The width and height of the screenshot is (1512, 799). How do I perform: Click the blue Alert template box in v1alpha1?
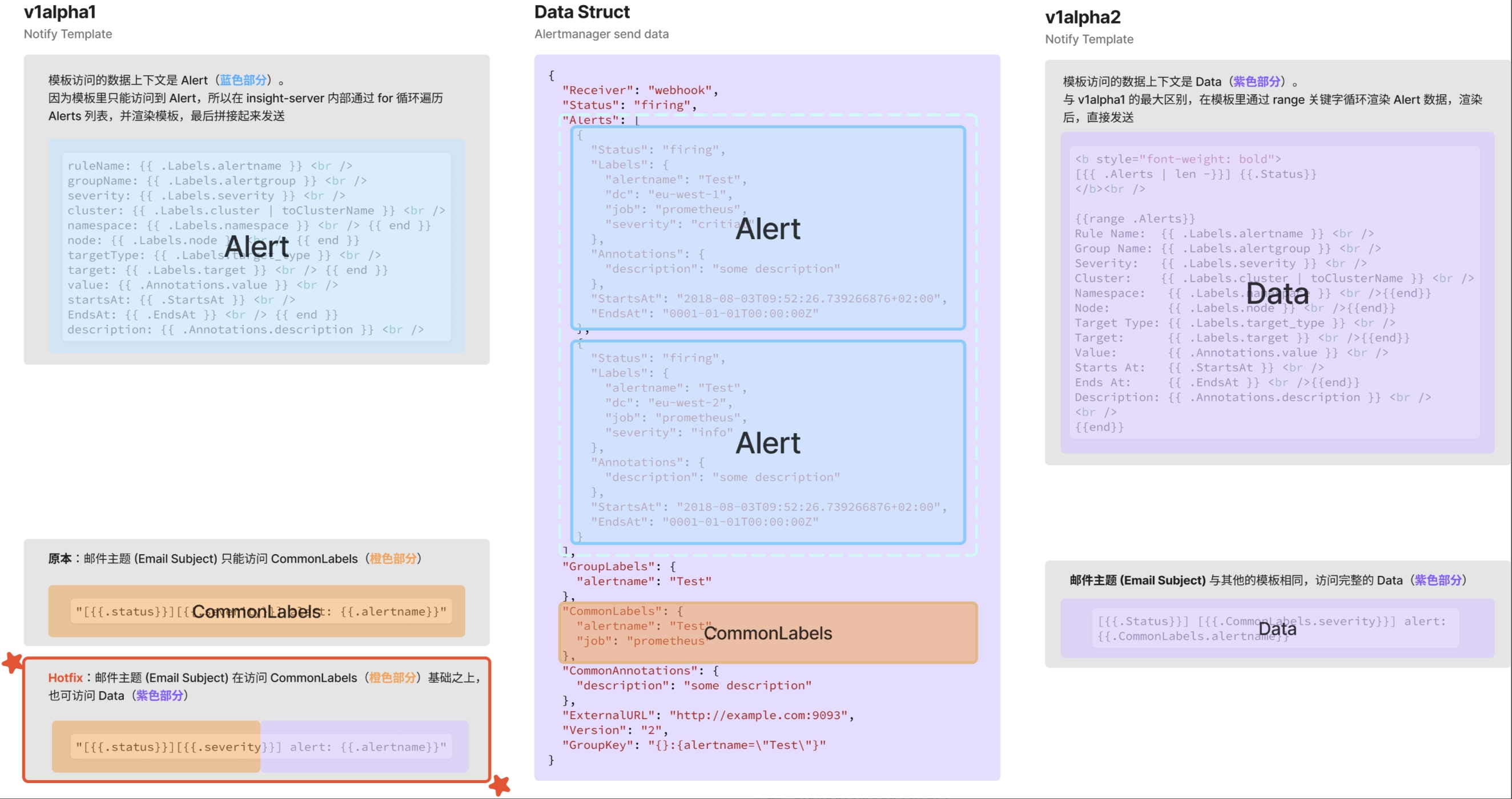click(x=256, y=246)
